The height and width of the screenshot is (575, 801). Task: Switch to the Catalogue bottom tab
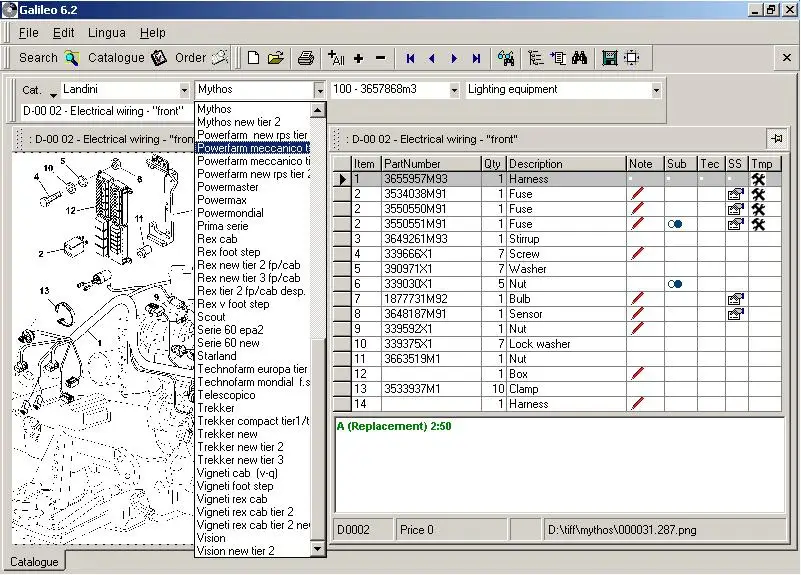[x=34, y=562]
